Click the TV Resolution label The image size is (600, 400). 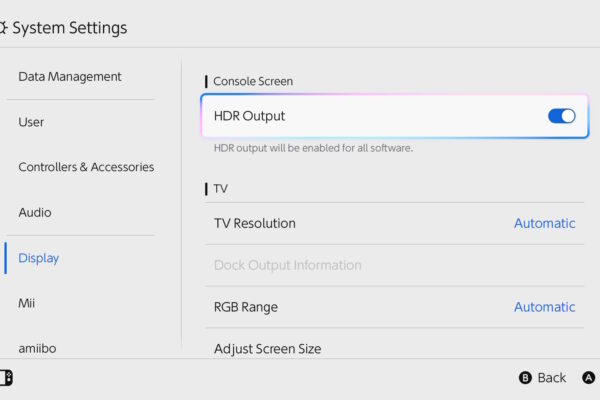click(x=254, y=223)
